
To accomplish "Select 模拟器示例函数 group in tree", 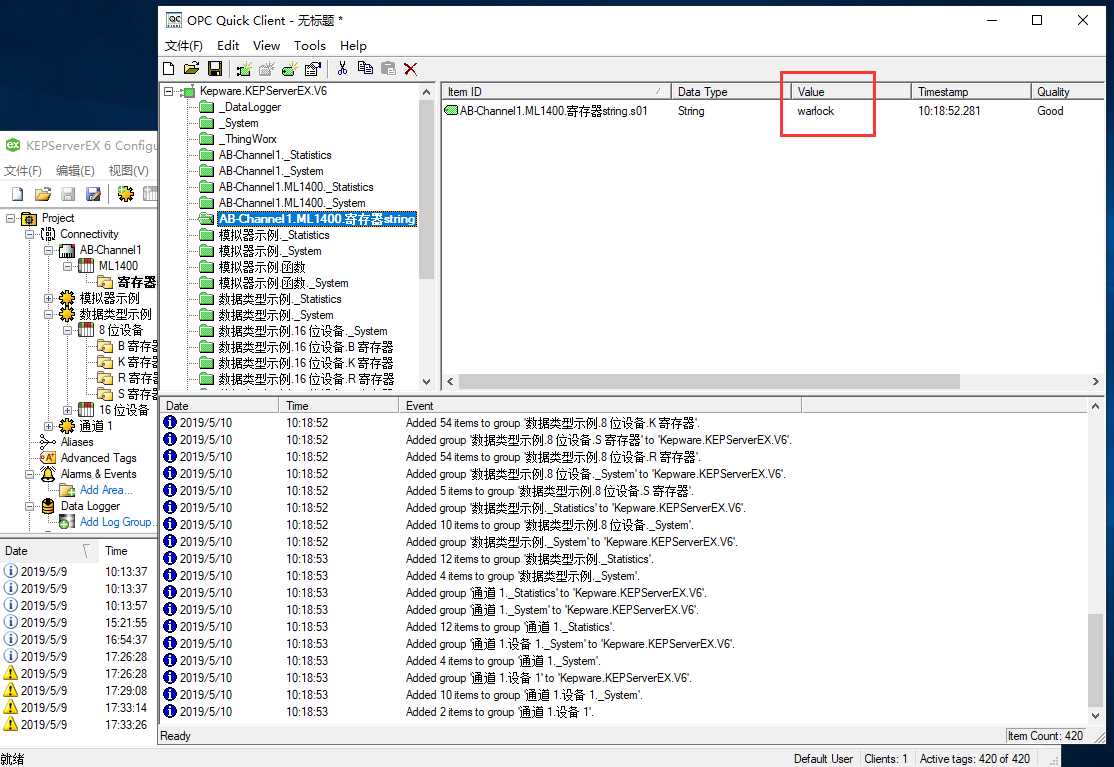I will pos(262,267).
